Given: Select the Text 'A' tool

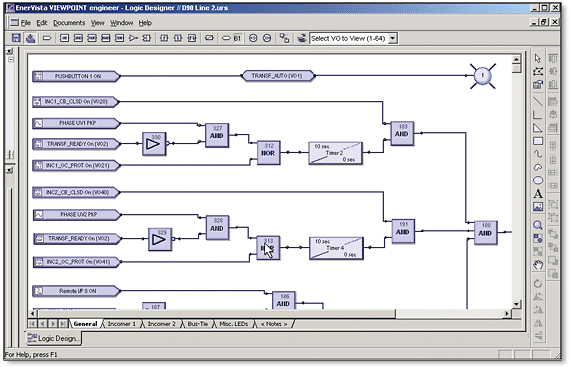Looking at the screenshot, I should (x=538, y=194).
